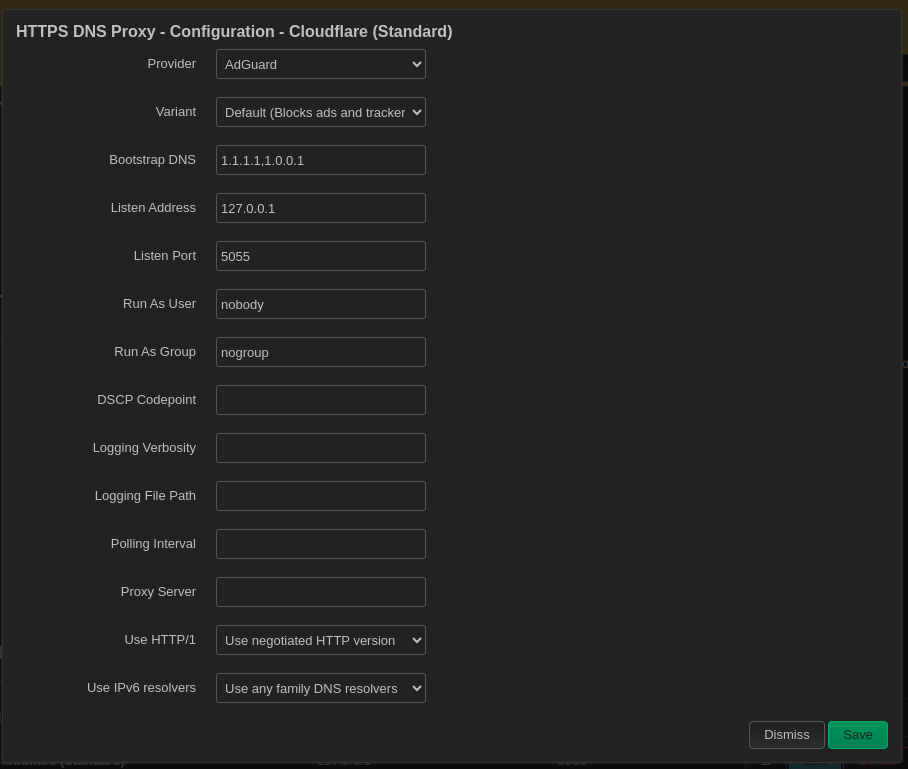Screen dimensions: 908x769
Task: Focus the Listen Address field with 127.0.0.1
Action: pos(321,208)
